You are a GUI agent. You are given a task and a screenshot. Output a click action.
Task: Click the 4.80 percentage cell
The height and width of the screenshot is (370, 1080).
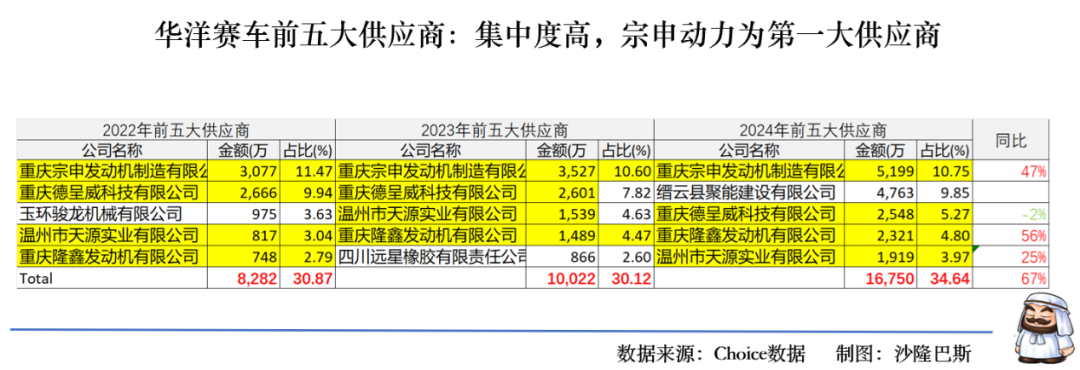pos(944,236)
